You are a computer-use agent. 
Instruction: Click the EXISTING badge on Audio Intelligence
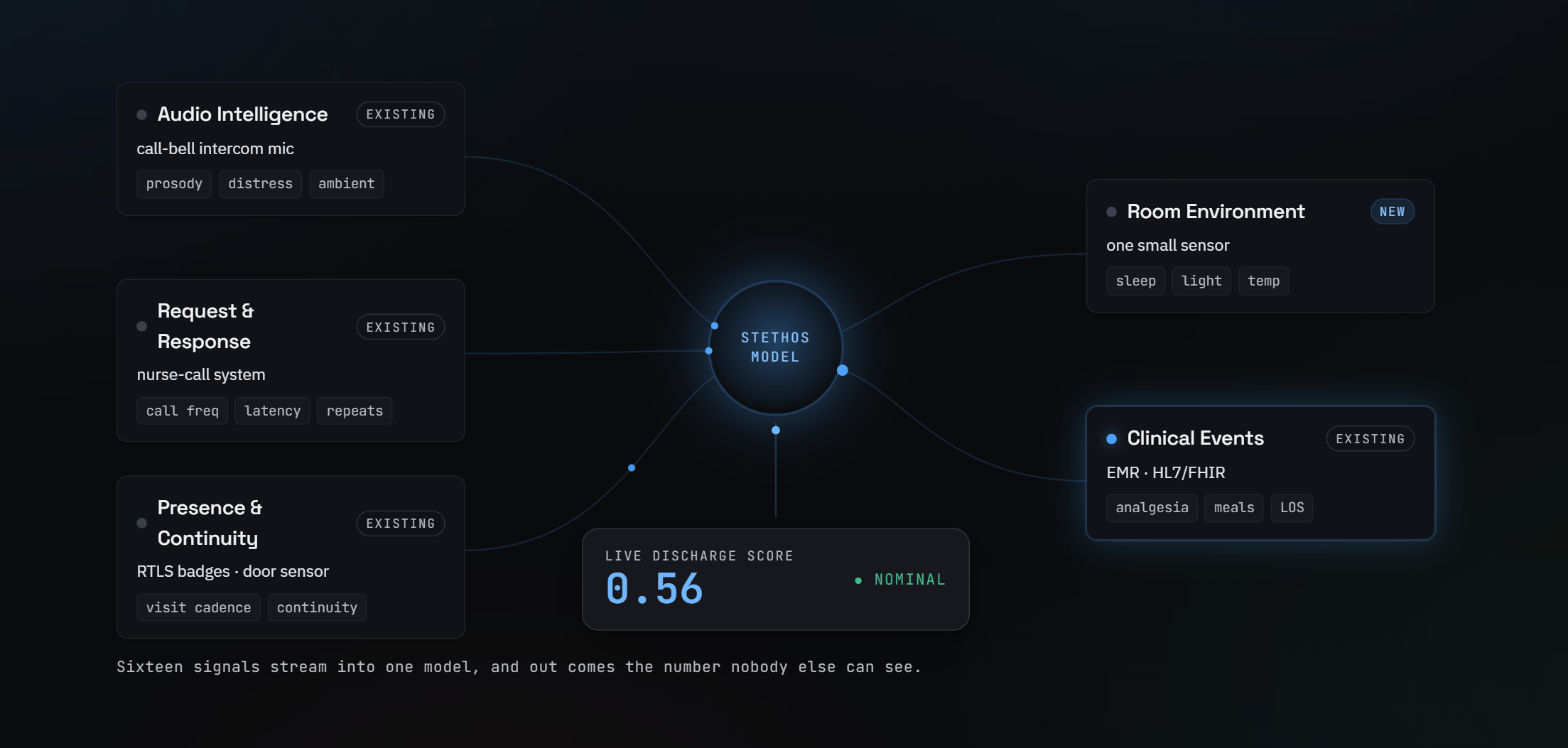(401, 114)
